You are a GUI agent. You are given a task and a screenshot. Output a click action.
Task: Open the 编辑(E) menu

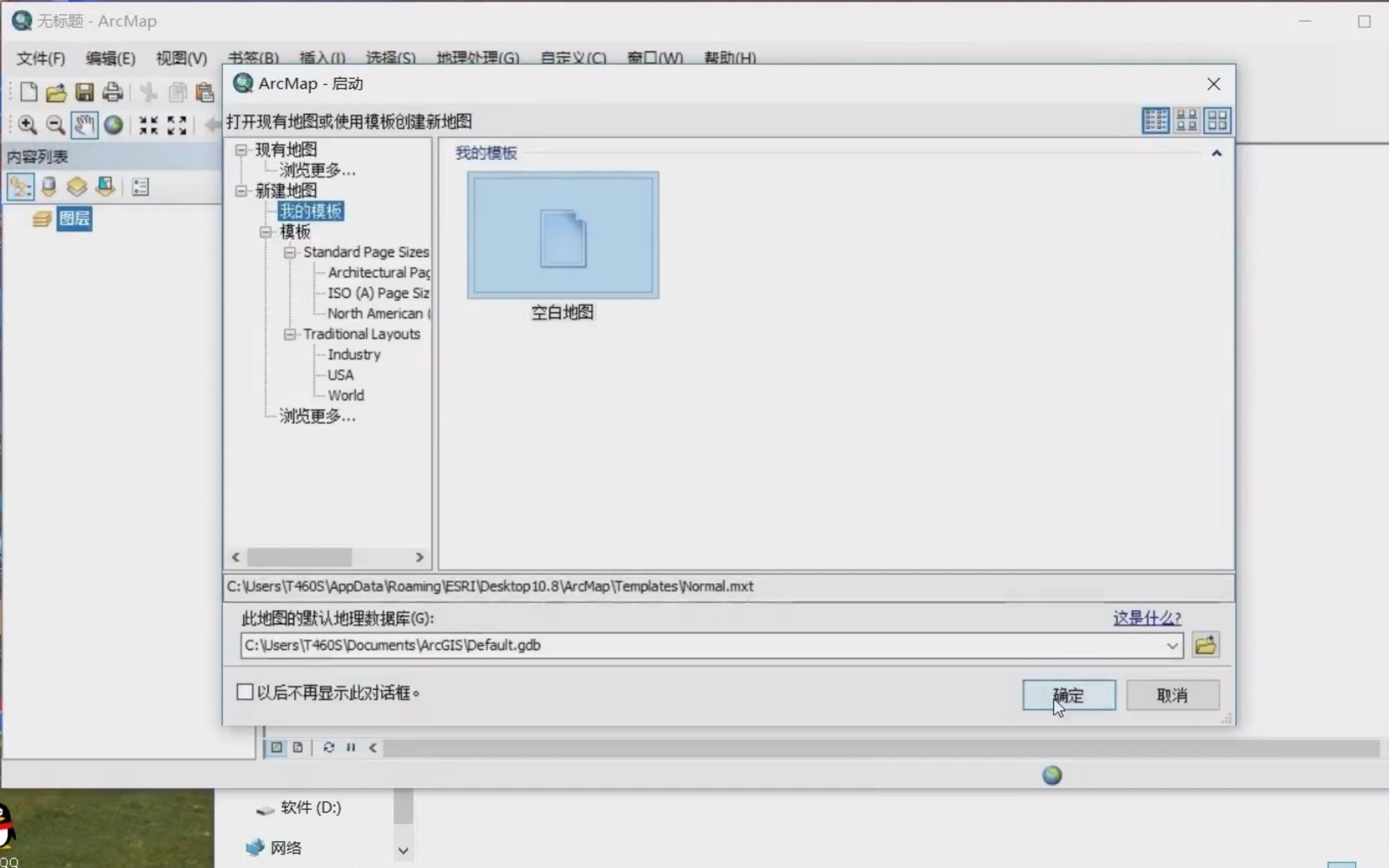point(110,58)
